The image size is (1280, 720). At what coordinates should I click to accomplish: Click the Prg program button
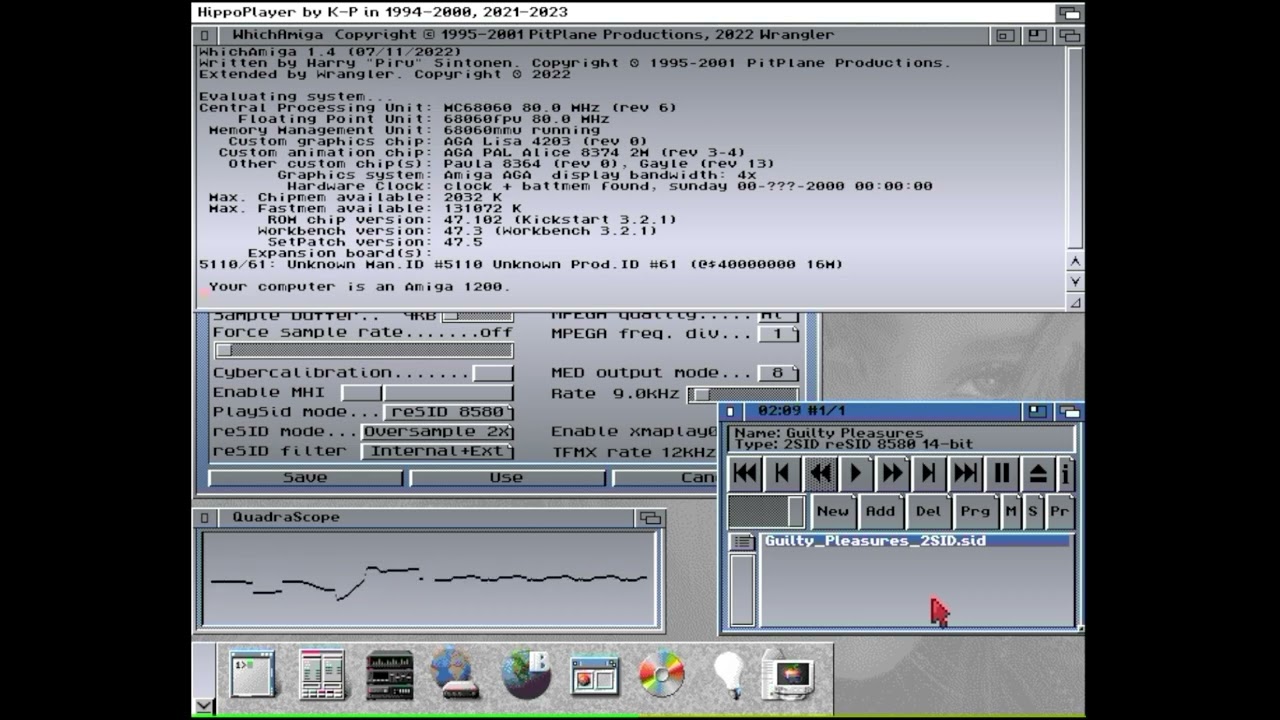coord(975,511)
